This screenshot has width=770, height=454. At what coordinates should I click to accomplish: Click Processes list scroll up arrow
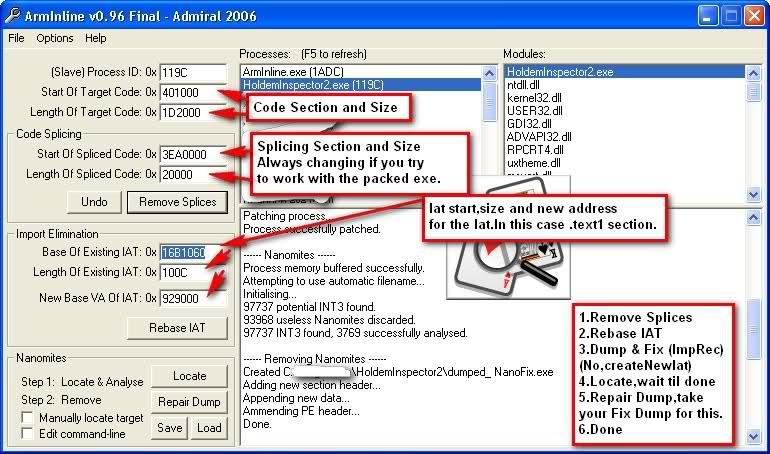click(x=490, y=74)
